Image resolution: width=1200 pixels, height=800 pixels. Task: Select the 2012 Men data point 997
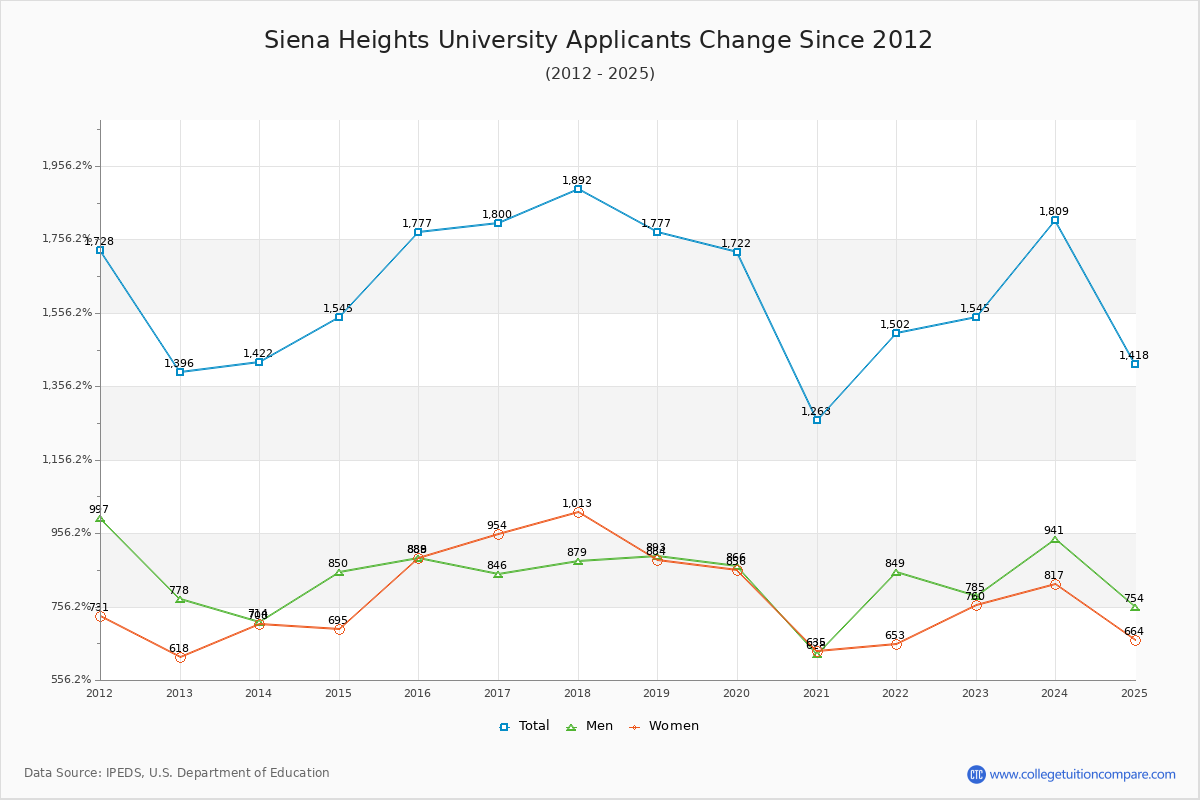point(100,518)
